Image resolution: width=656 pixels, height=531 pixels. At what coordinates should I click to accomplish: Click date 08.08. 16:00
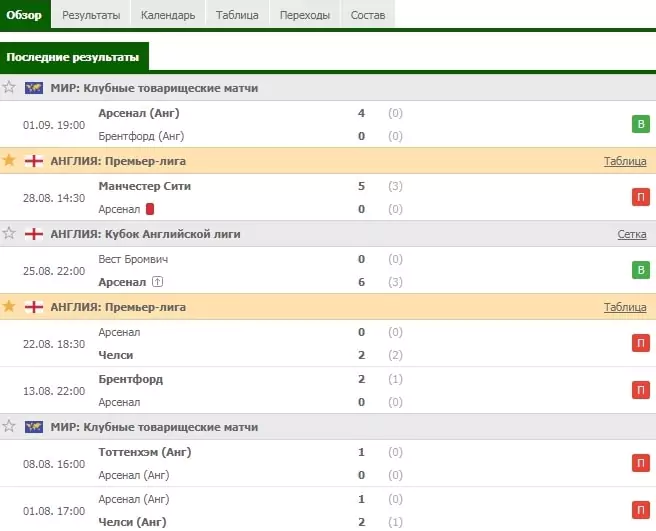54,464
